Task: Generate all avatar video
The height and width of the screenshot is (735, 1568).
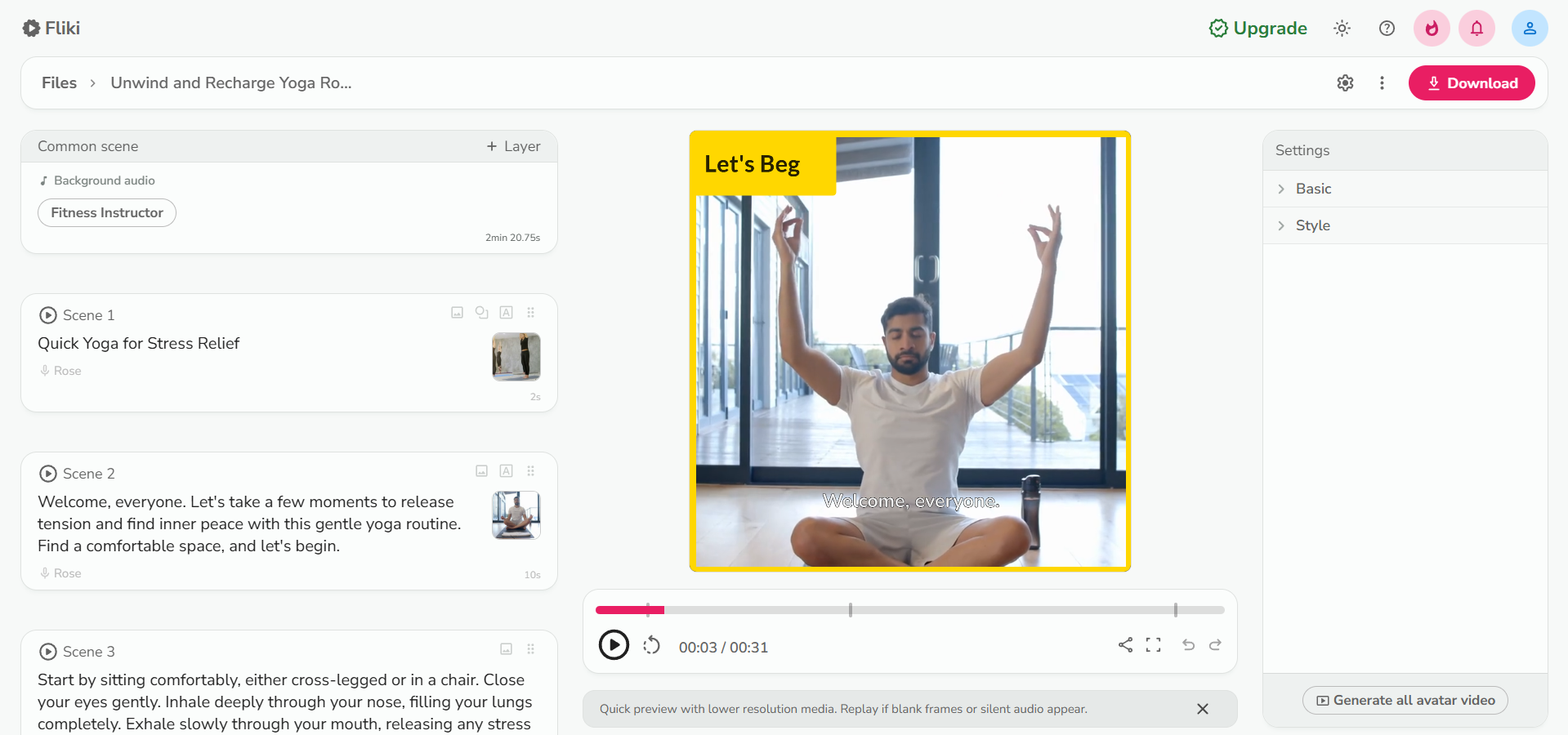Action: [x=1404, y=700]
